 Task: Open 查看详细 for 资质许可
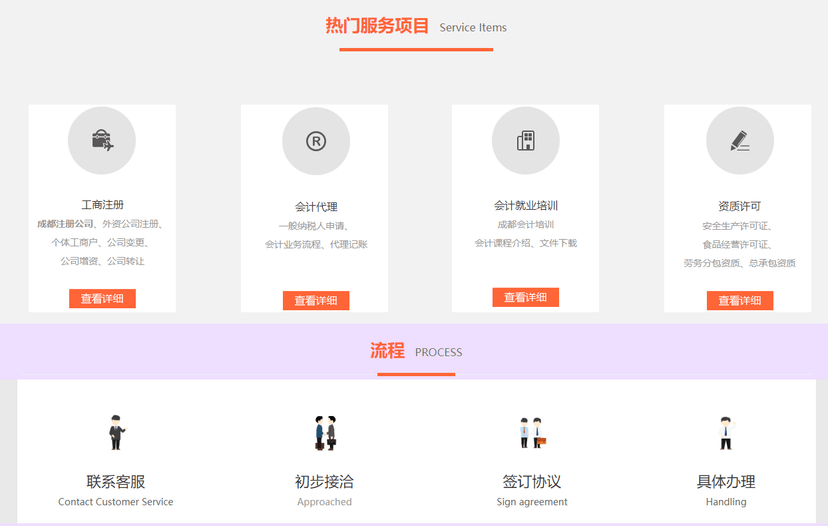tap(739, 300)
